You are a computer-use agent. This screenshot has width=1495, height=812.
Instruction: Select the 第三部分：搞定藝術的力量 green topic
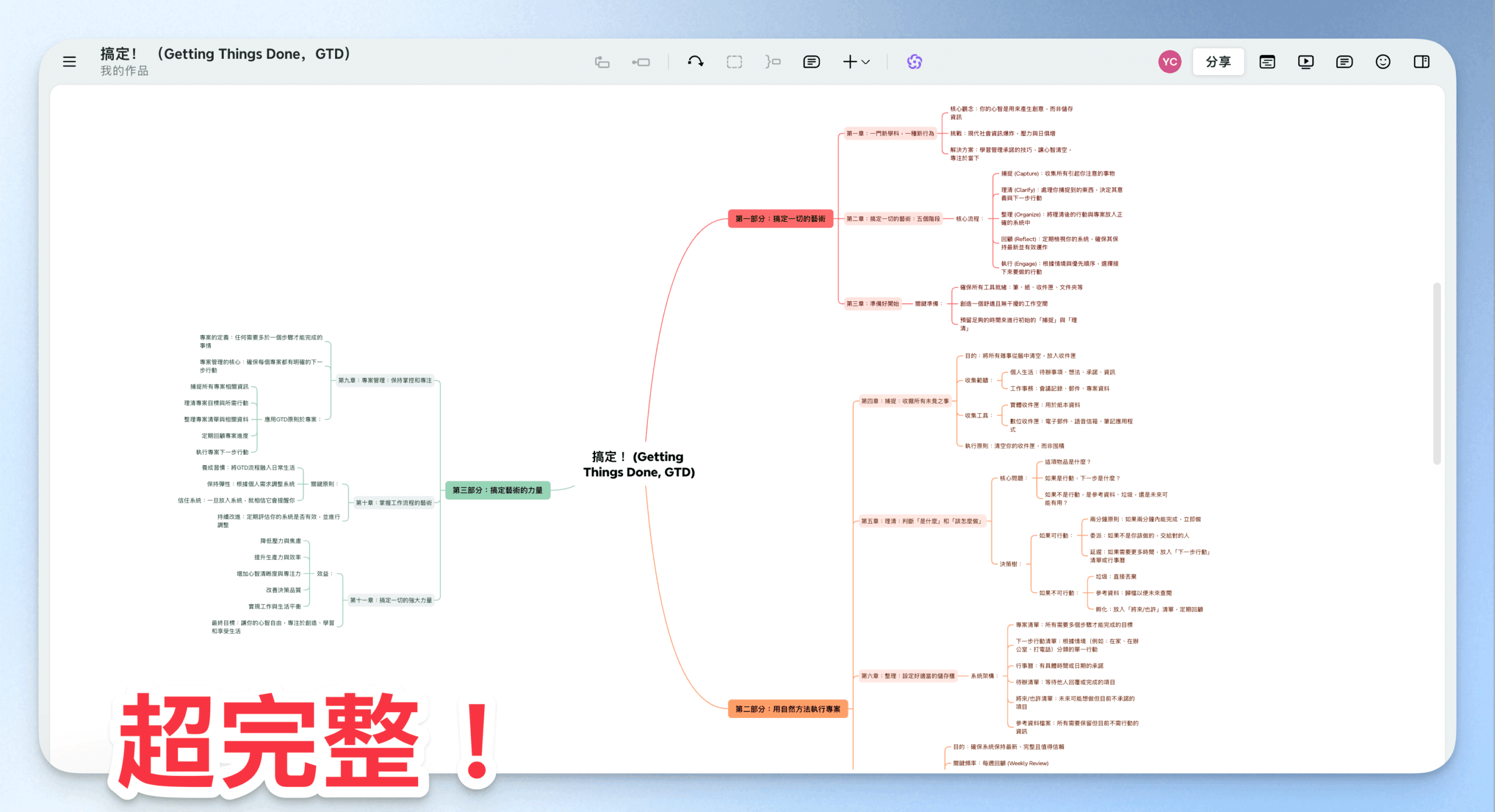click(x=498, y=490)
